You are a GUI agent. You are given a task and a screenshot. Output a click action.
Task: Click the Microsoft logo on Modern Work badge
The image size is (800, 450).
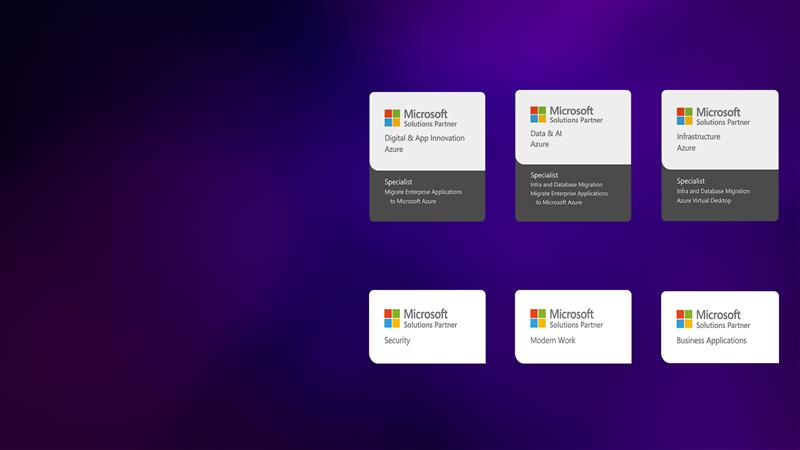click(x=538, y=318)
